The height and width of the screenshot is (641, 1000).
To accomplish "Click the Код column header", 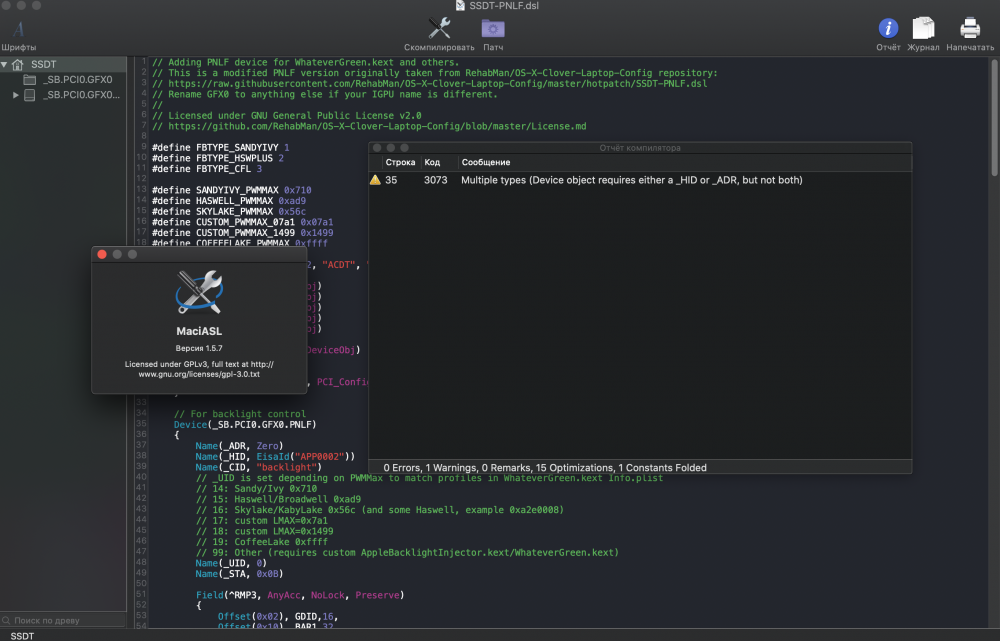I will coord(432,162).
